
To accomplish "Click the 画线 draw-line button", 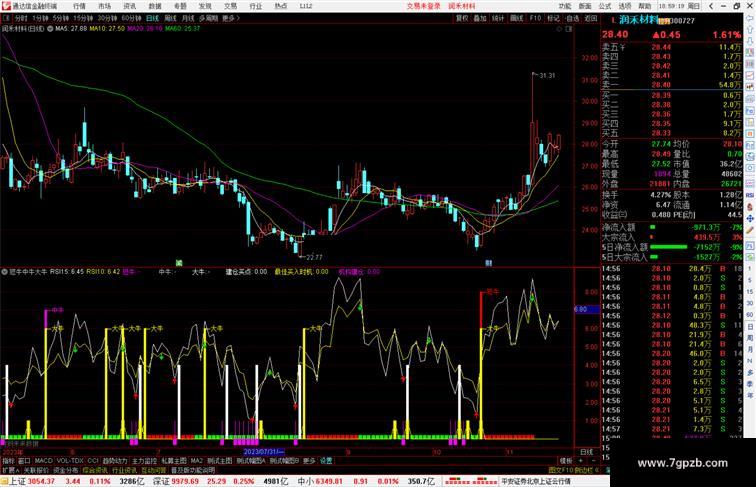I will 516,18.
